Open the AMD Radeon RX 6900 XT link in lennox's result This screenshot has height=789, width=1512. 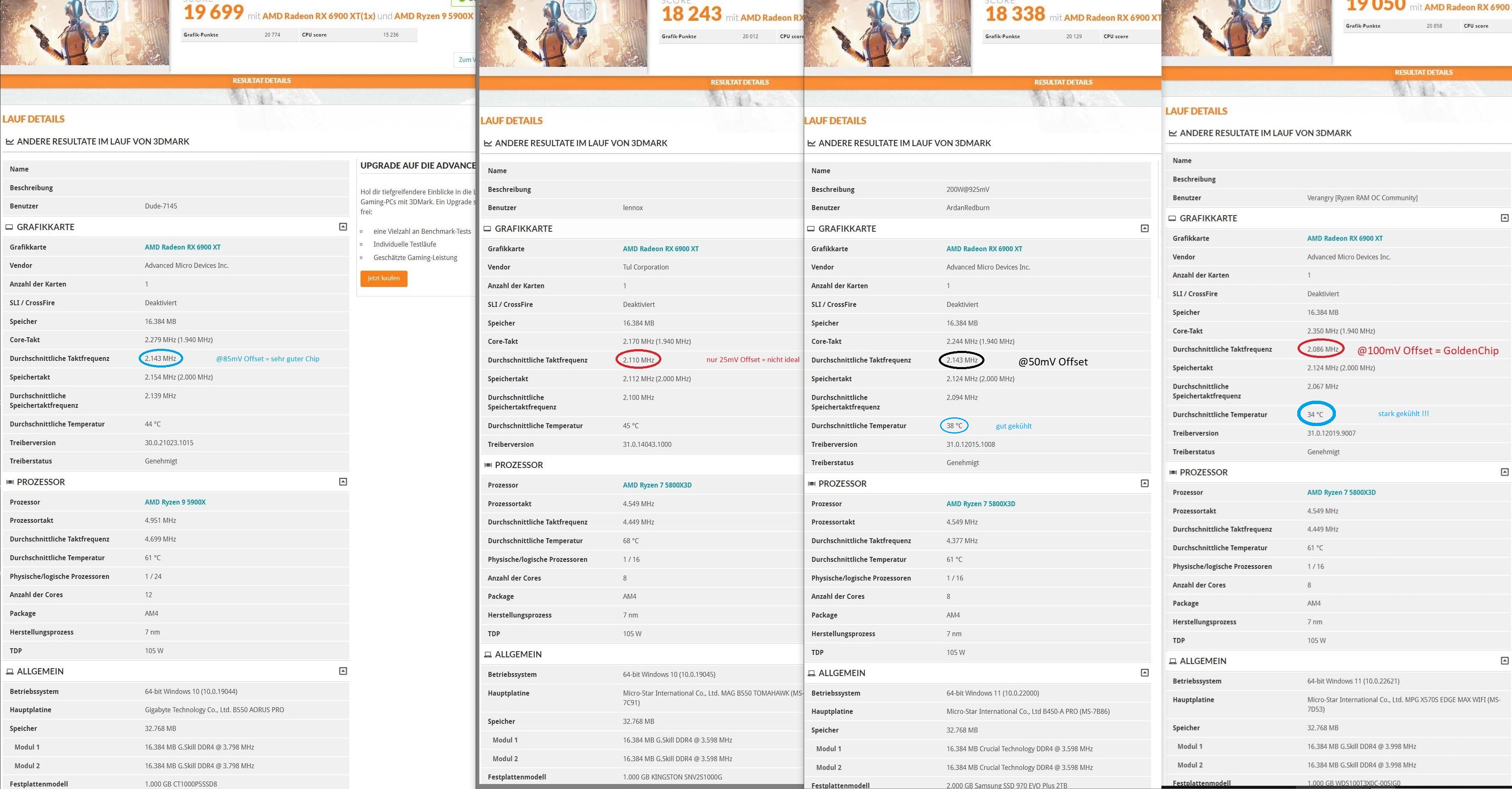coord(660,249)
